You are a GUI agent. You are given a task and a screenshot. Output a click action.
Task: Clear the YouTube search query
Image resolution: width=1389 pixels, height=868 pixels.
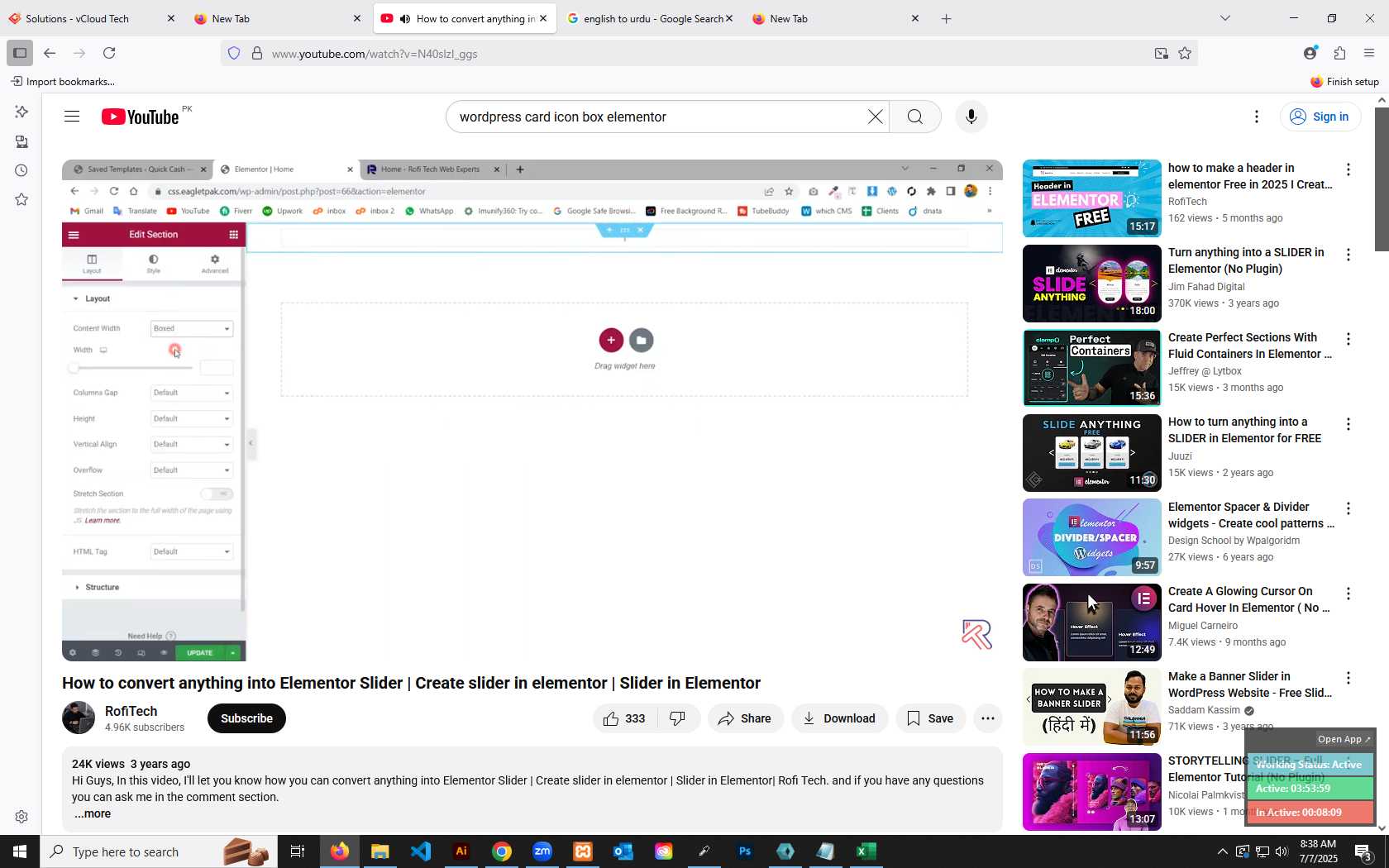coord(875,117)
